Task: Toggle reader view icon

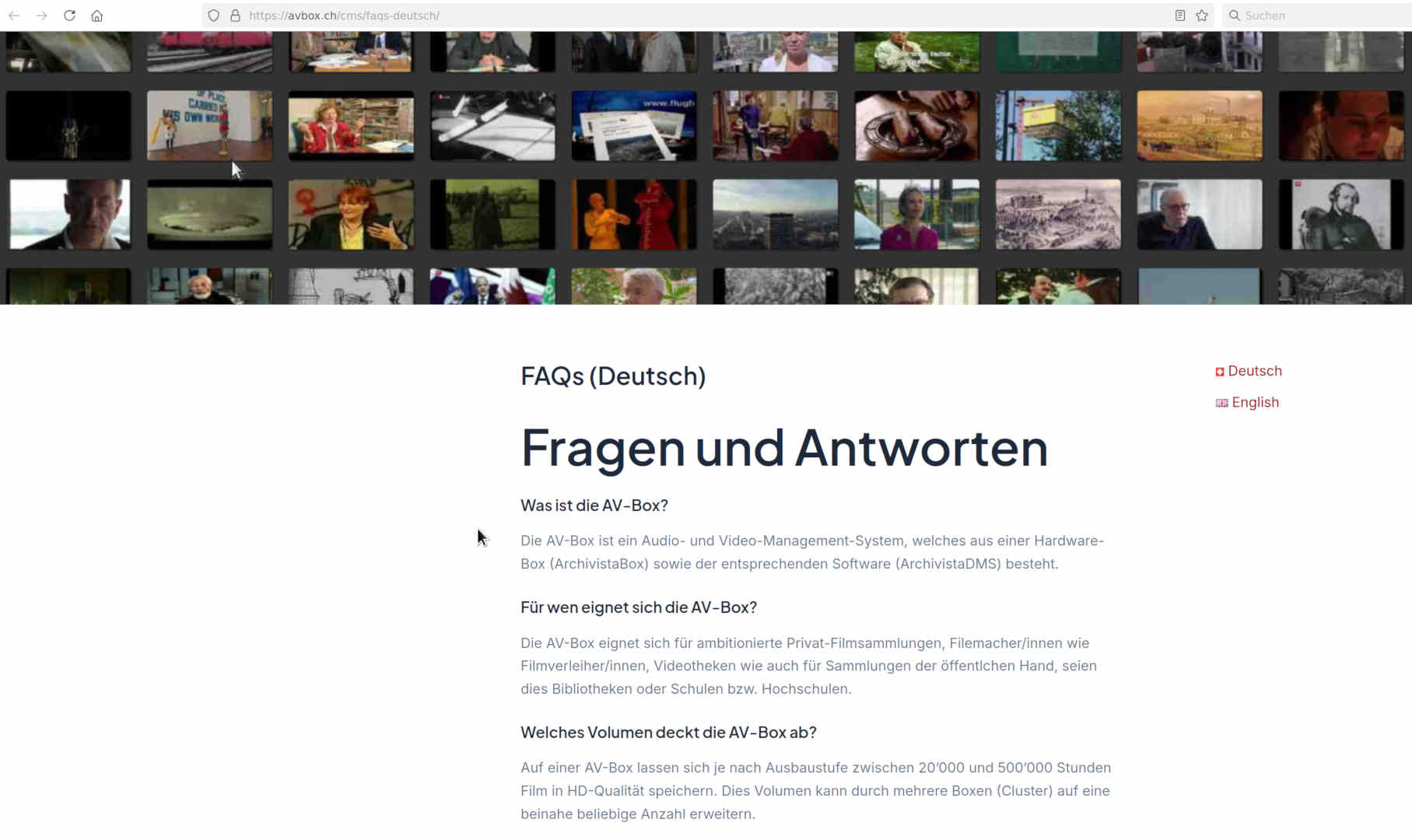Action: tap(1180, 16)
